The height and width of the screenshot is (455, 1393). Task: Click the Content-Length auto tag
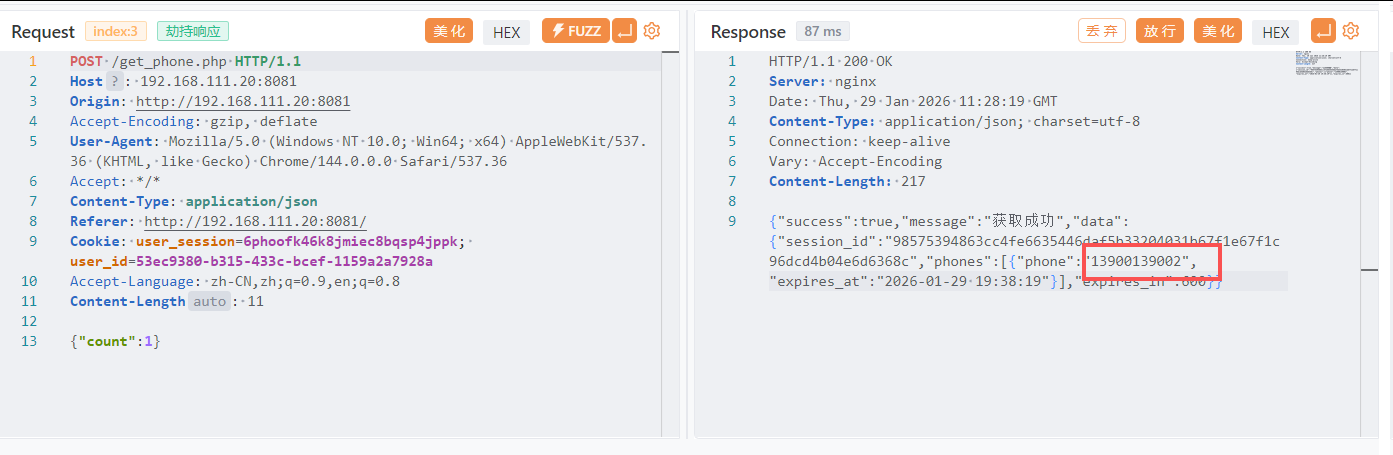point(210,301)
